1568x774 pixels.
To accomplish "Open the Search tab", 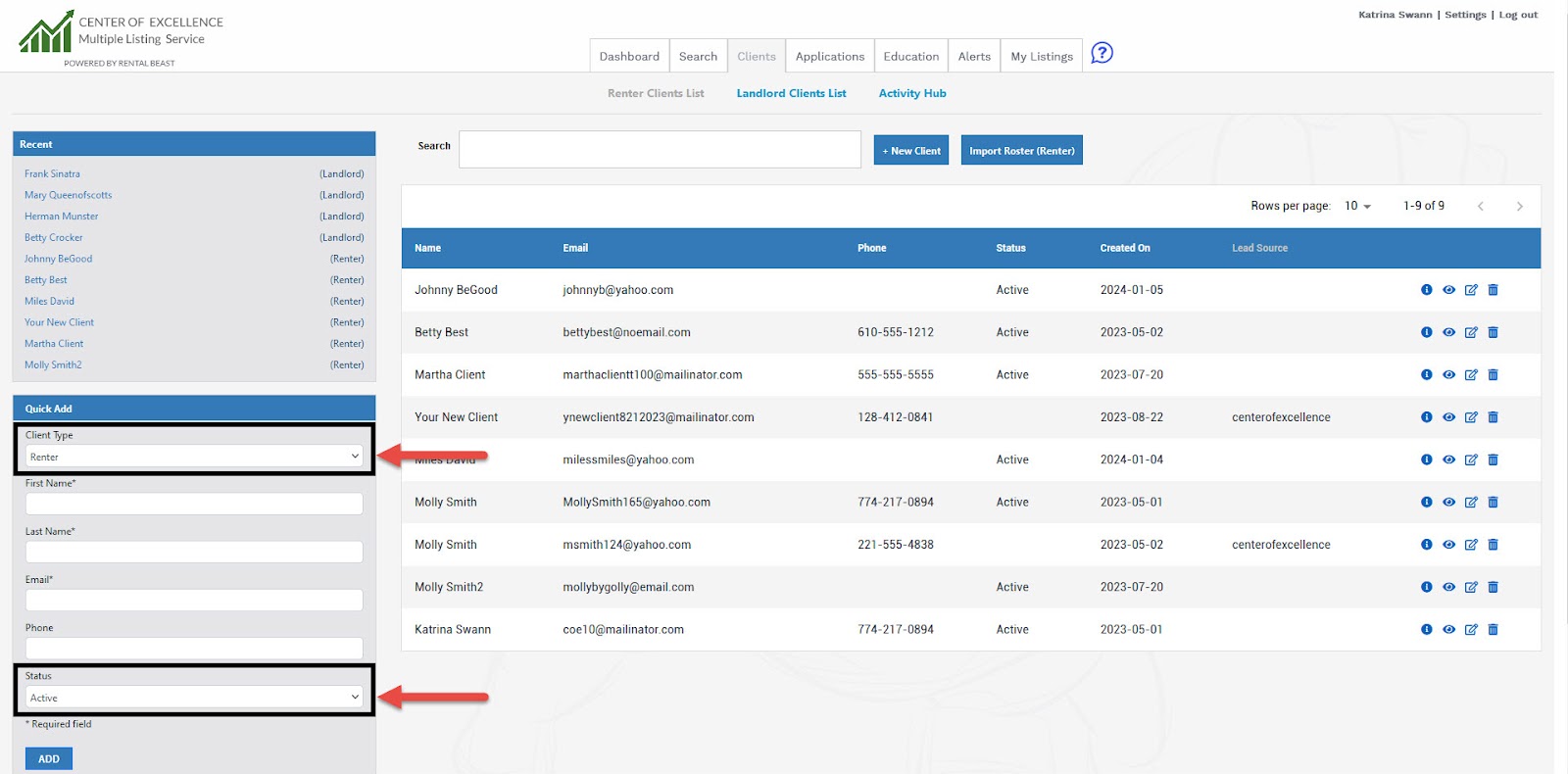I will pos(699,56).
